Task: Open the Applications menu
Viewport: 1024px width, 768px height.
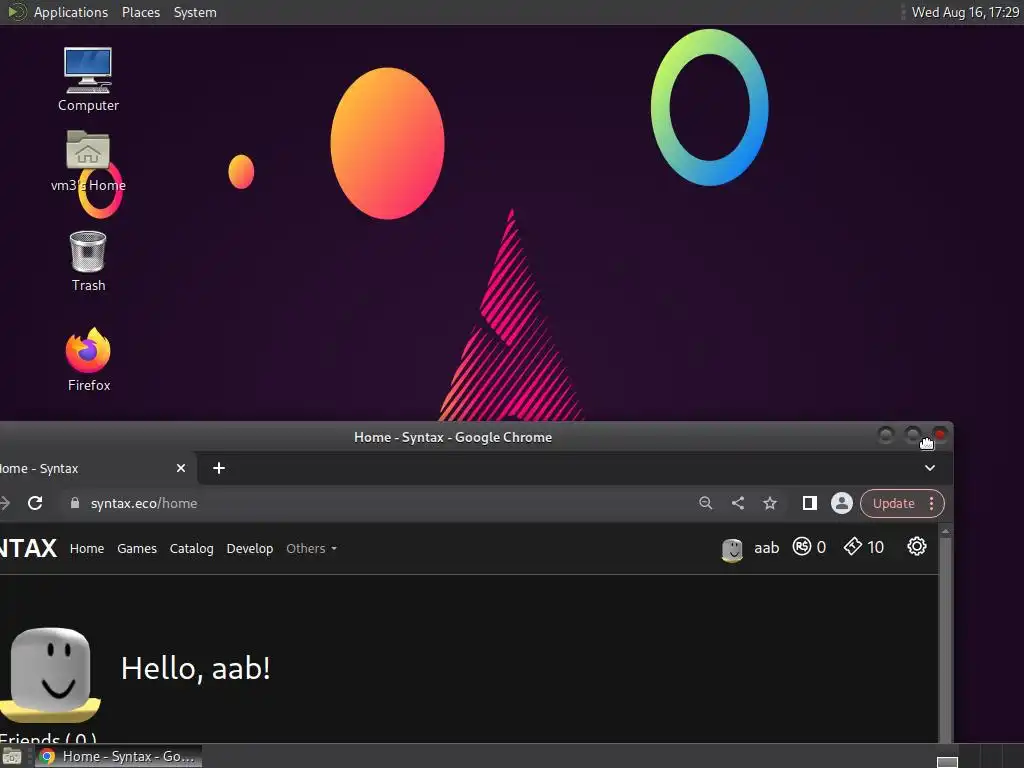Action: (71, 12)
